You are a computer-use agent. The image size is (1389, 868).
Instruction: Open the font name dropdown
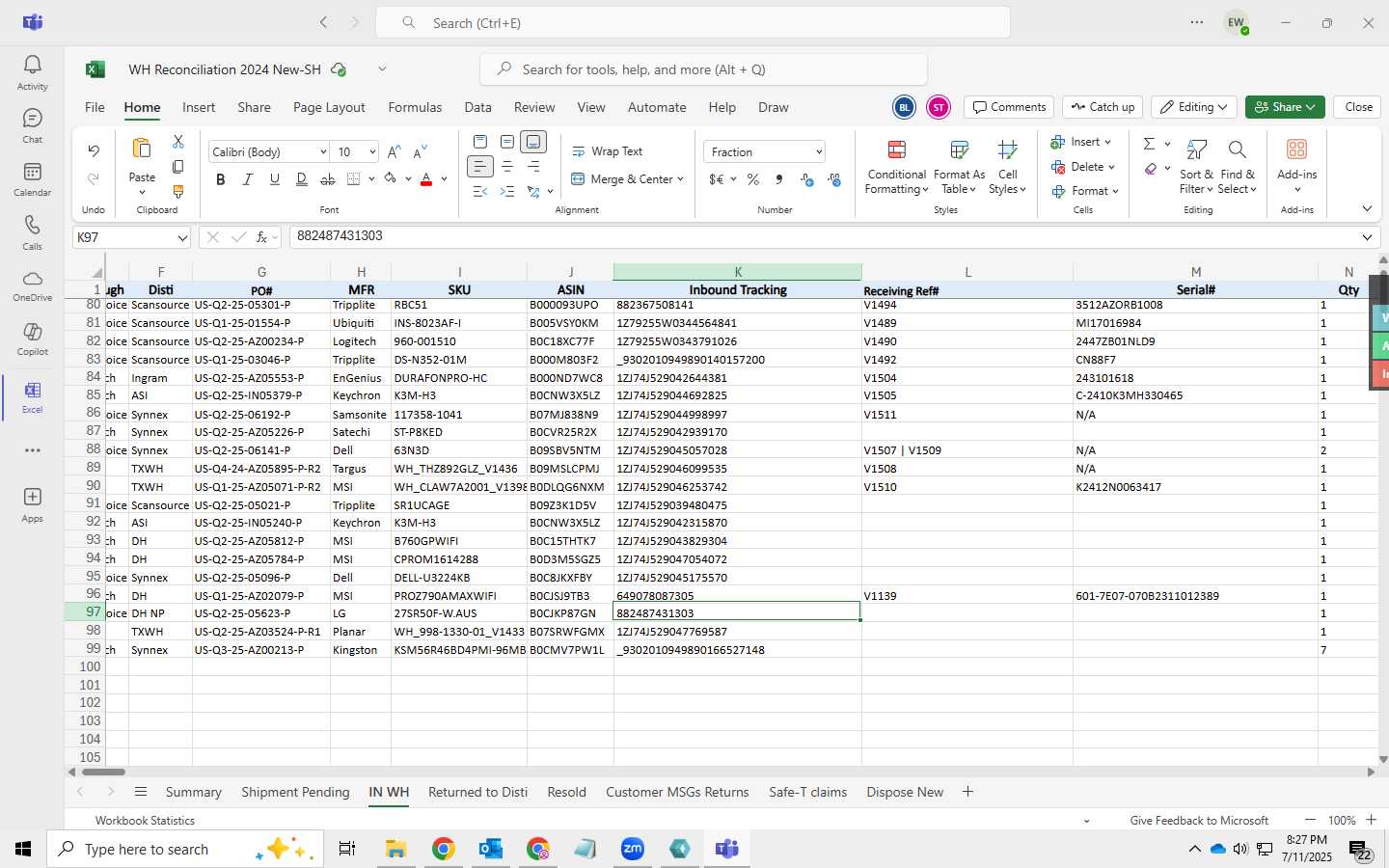coord(322,152)
